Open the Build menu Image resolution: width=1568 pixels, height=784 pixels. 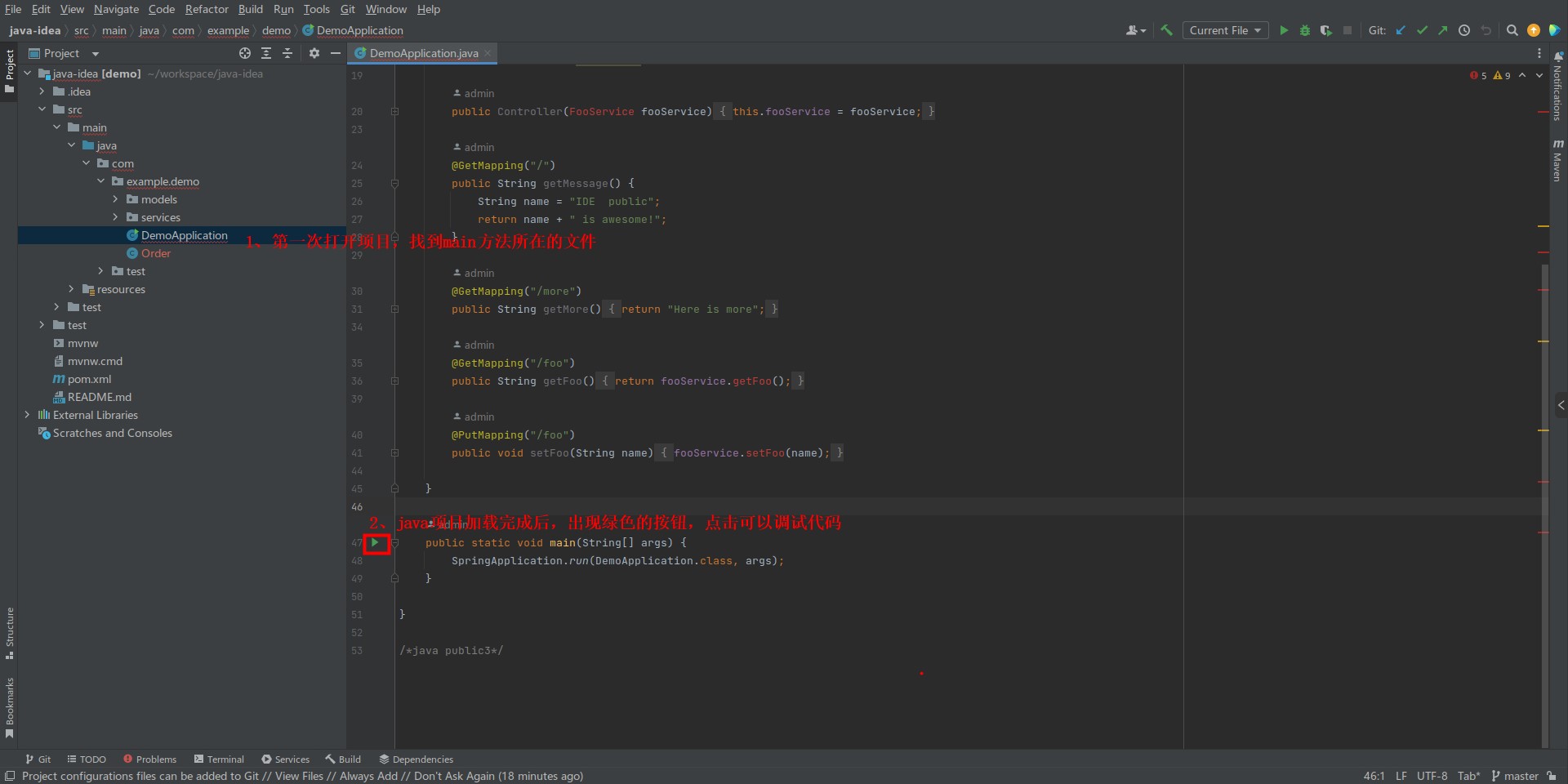tap(251, 9)
